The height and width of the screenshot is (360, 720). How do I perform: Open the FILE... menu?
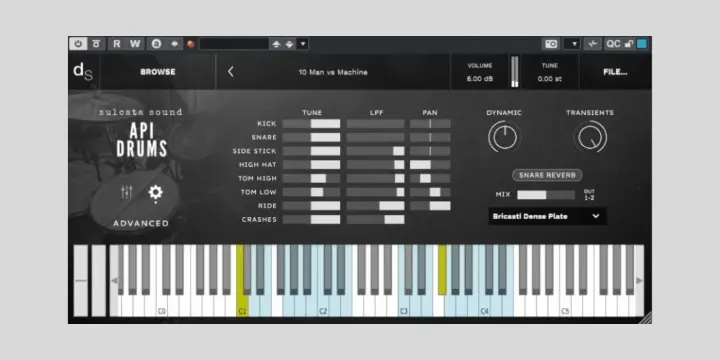(x=615, y=72)
